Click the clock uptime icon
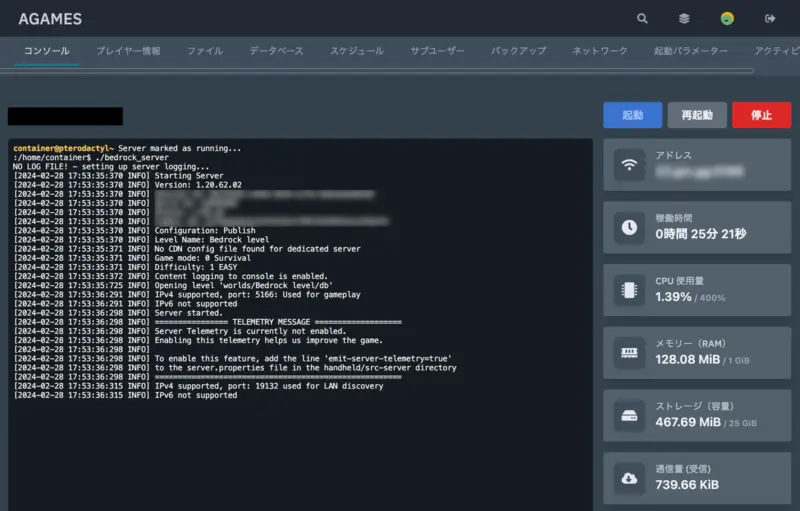 pos(629,227)
